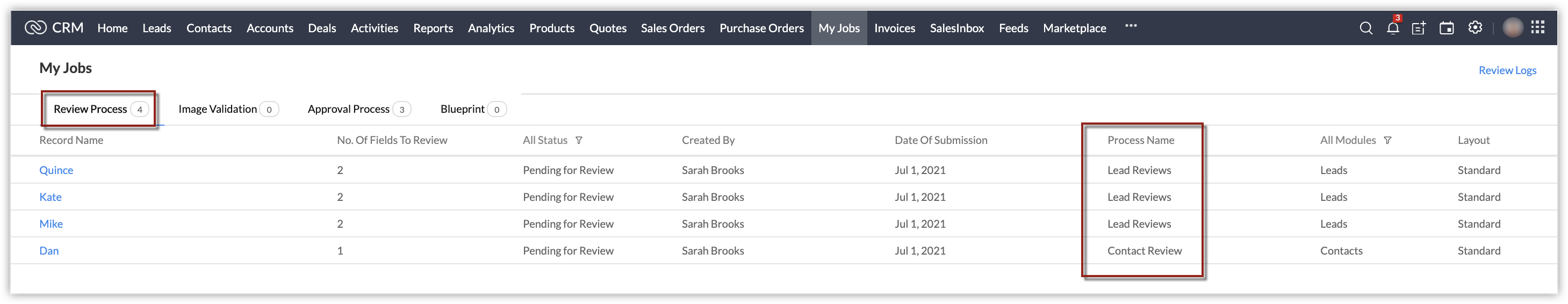Open the calendar icon
Image resolution: width=1568 pixels, height=304 pixels.
pos(1447,28)
